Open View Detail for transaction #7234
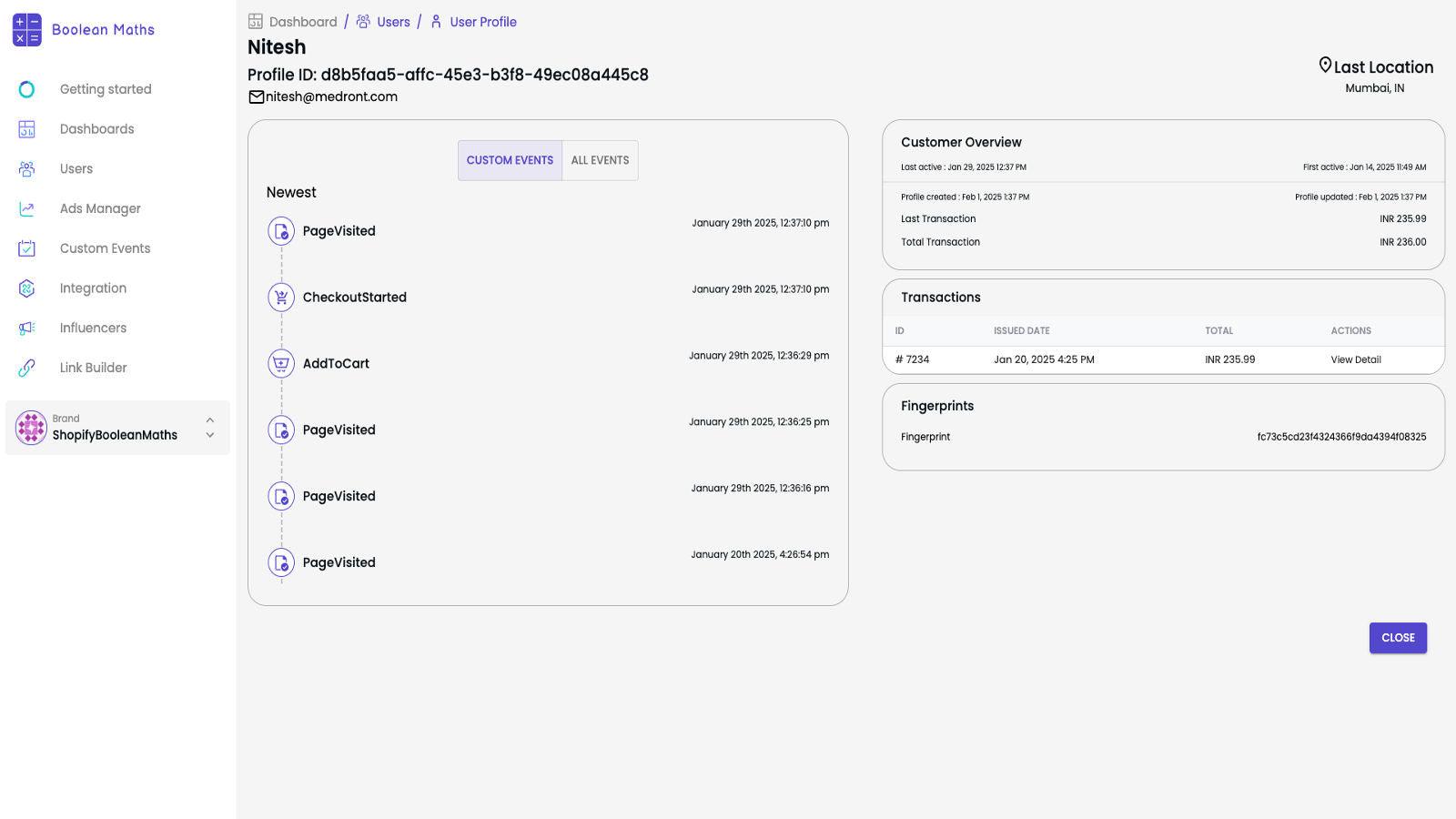1456x819 pixels. (1355, 359)
